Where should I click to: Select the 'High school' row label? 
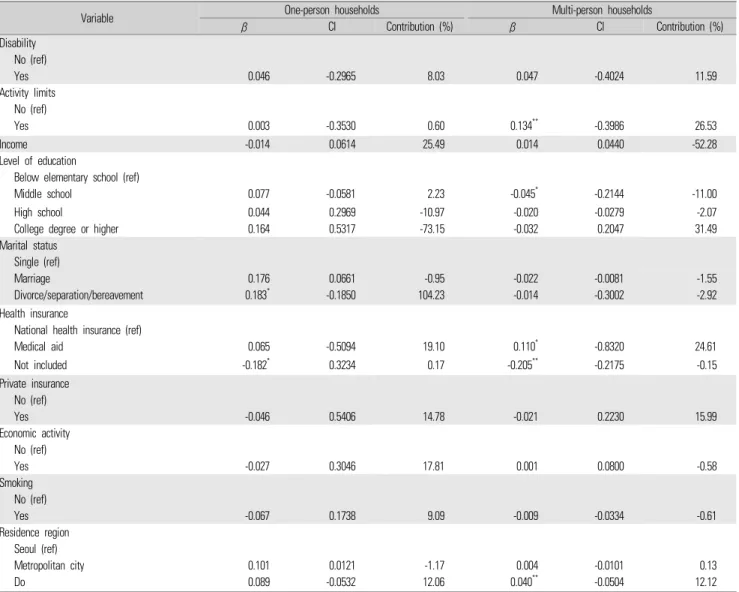click(x=38, y=213)
